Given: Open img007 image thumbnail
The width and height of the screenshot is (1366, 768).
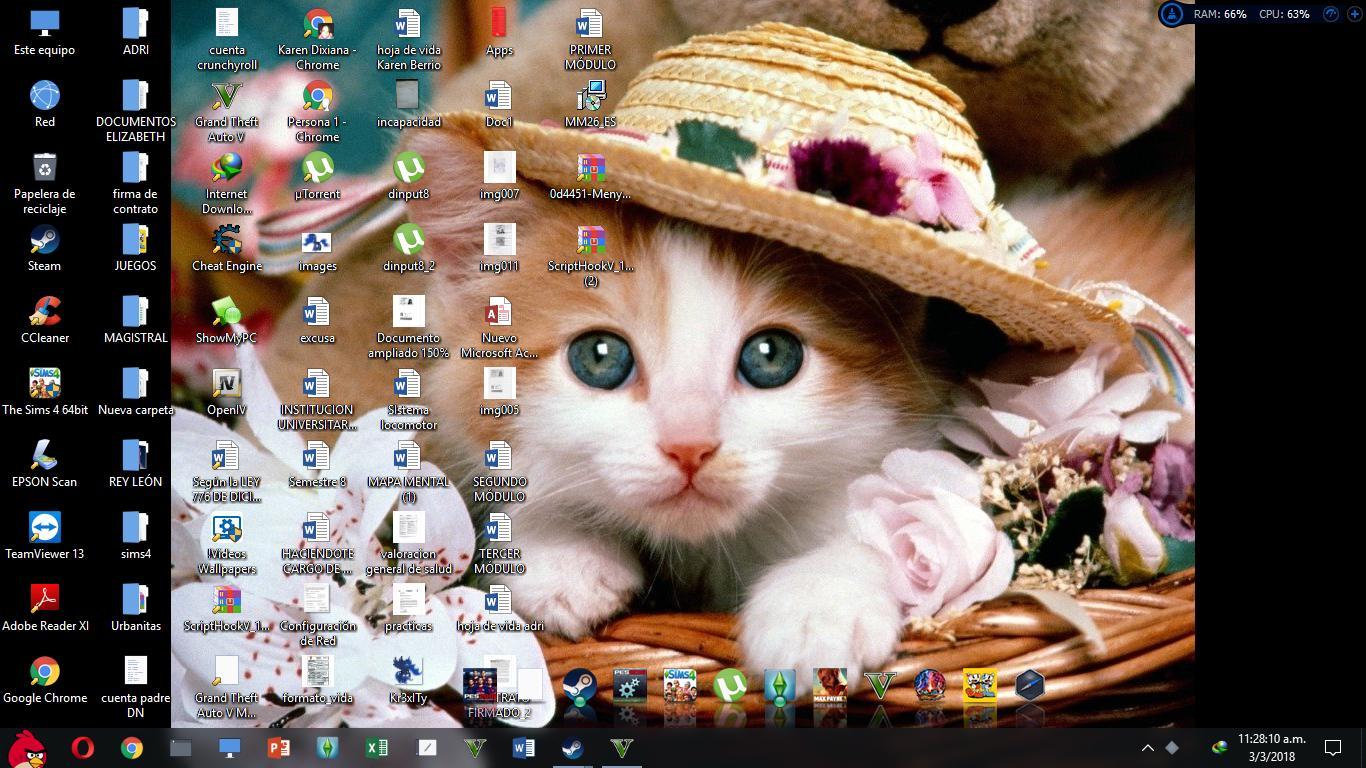Looking at the screenshot, I should [x=499, y=175].
